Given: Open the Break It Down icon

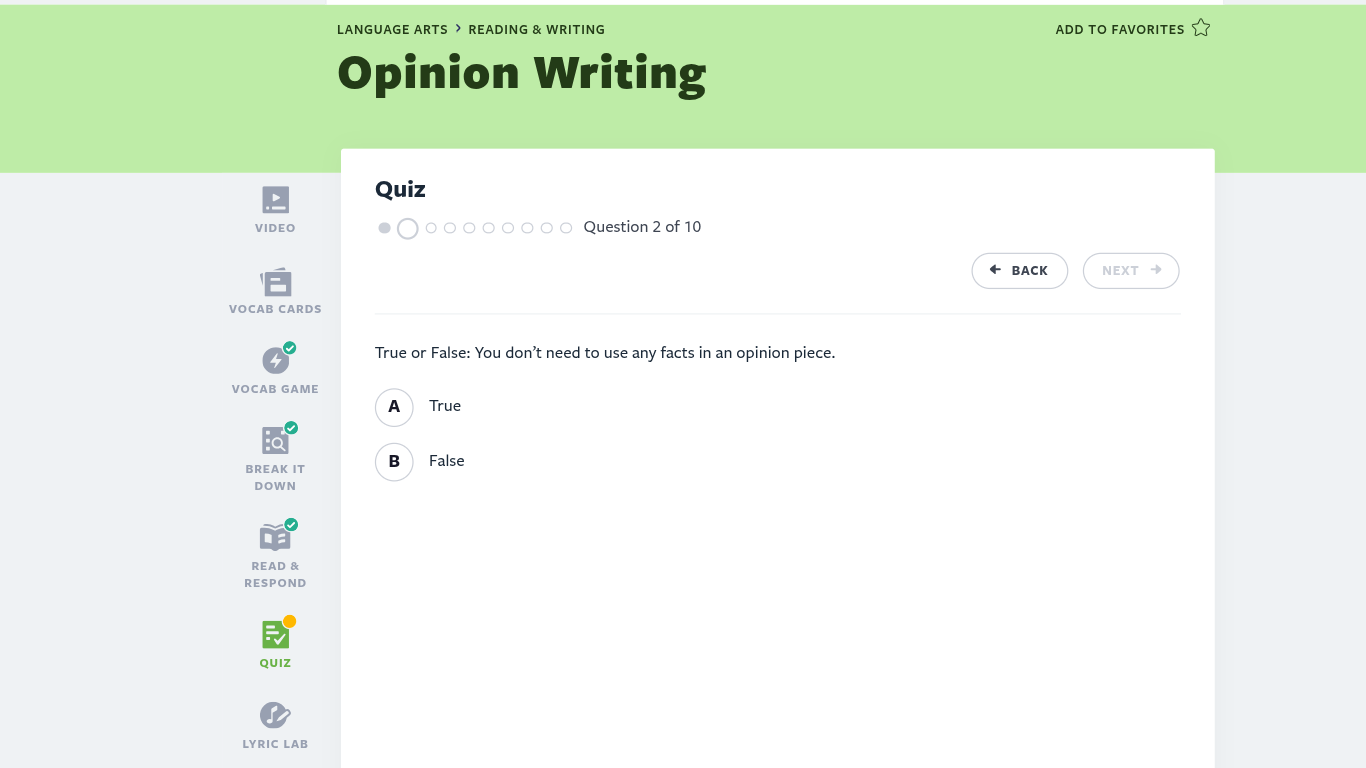Looking at the screenshot, I should pos(275,440).
